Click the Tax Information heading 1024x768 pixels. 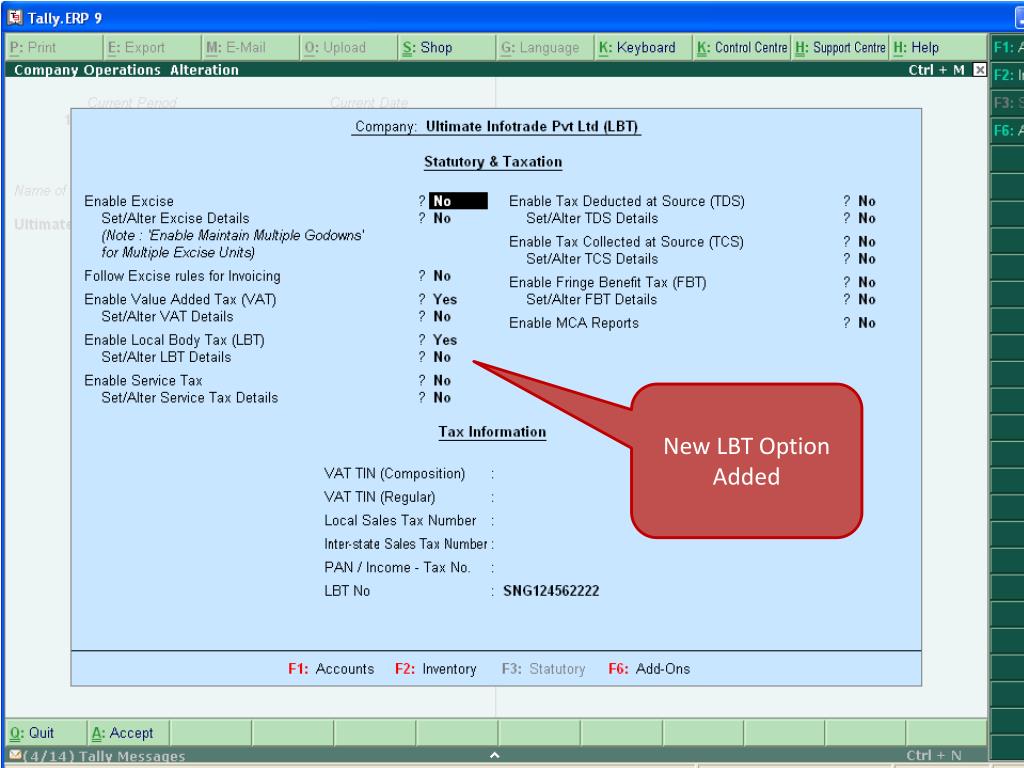click(x=492, y=432)
